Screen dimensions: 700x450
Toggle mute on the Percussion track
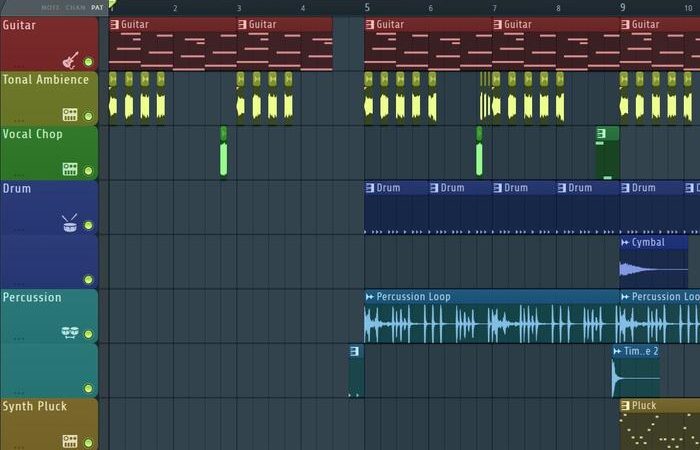[88, 334]
